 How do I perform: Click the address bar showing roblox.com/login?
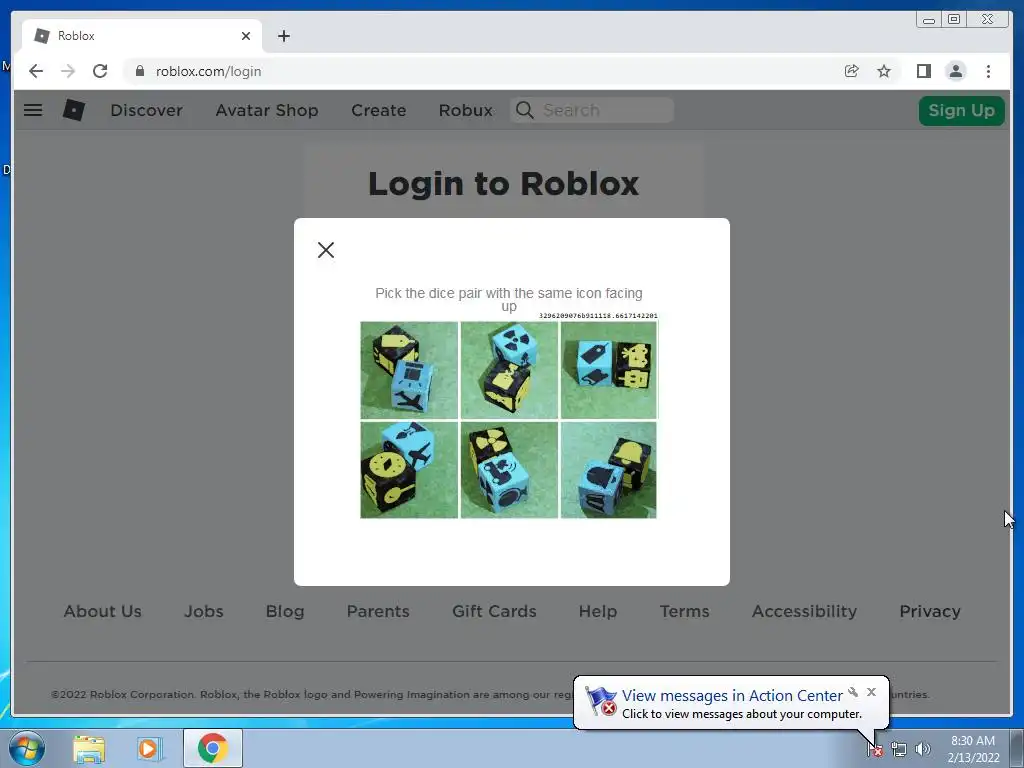point(483,71)
